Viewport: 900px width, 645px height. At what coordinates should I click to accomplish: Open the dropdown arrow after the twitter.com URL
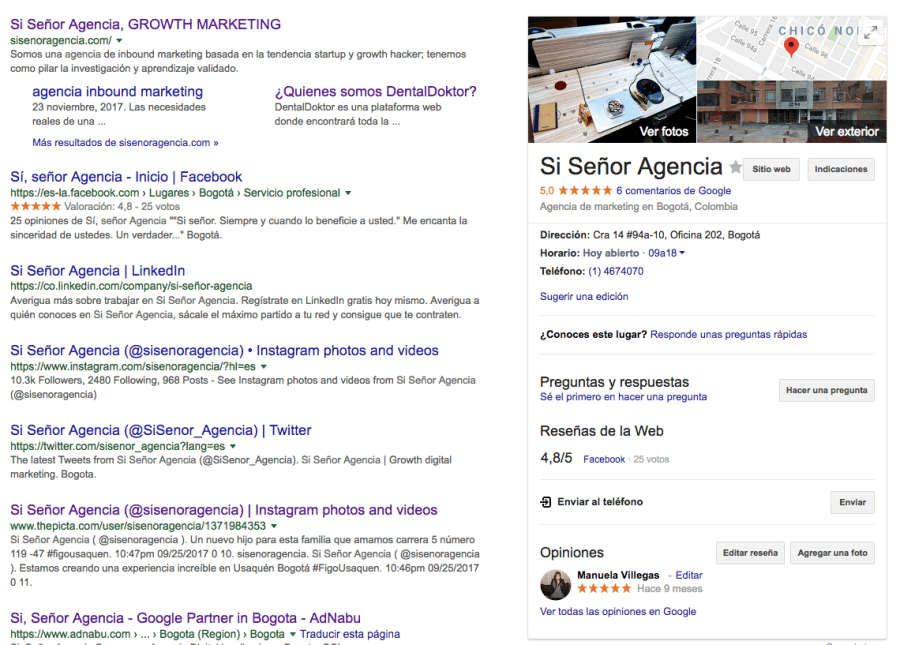pyautogui.click(x=233, y=446)
